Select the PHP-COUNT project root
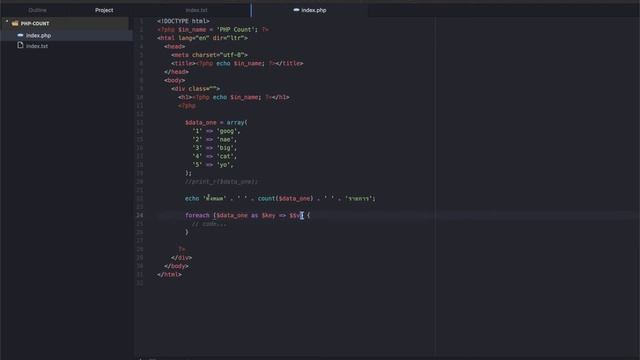This screenshot has width=640, height=360. (35, 24)
